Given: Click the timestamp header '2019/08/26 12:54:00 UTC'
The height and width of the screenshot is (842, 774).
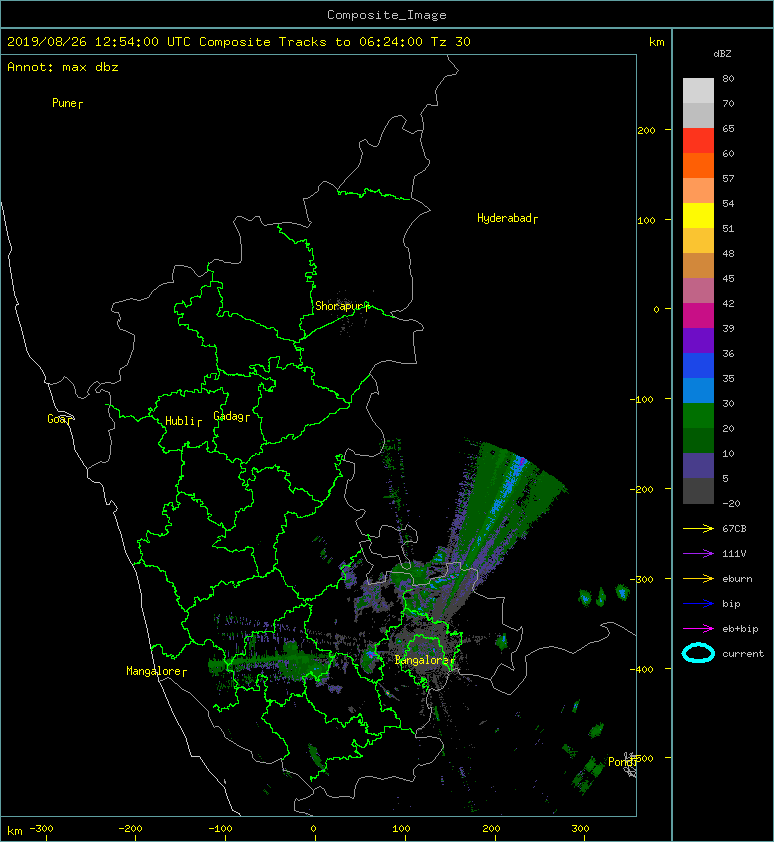Looking at the screenshot, I should coord(99,42).
